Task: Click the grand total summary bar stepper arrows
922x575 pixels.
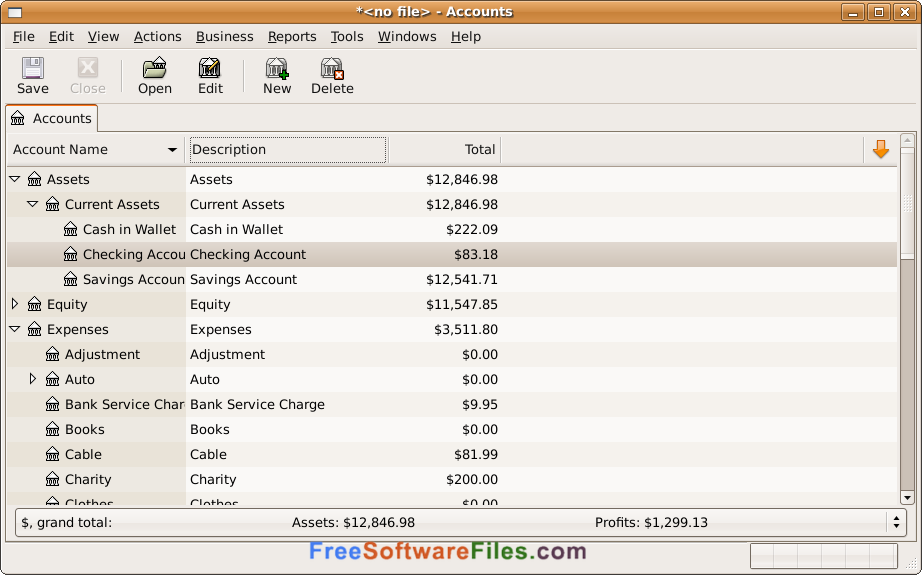Action: pos(896,522)
